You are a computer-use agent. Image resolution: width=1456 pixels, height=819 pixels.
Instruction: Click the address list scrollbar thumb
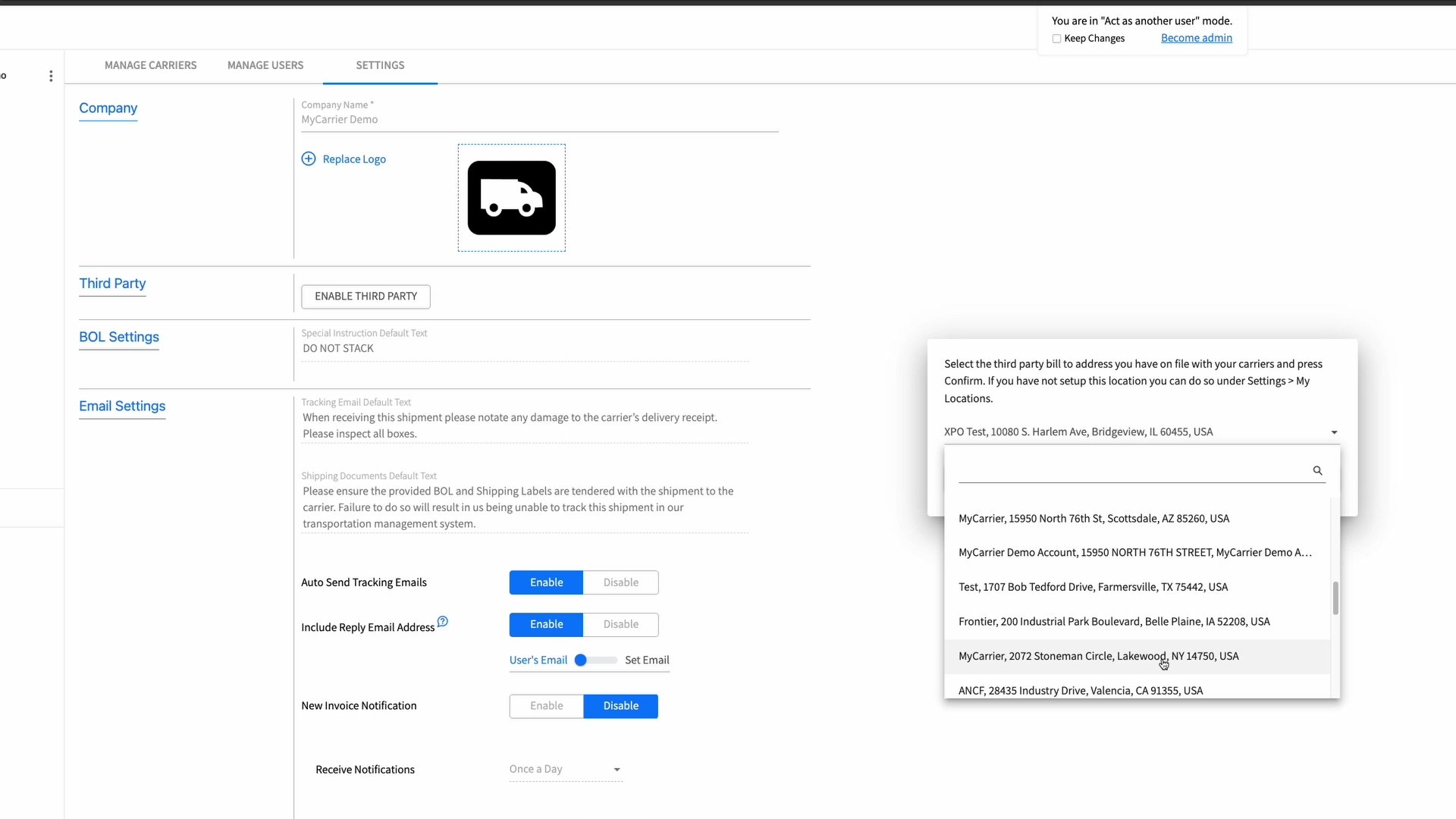click(1335, 598)
